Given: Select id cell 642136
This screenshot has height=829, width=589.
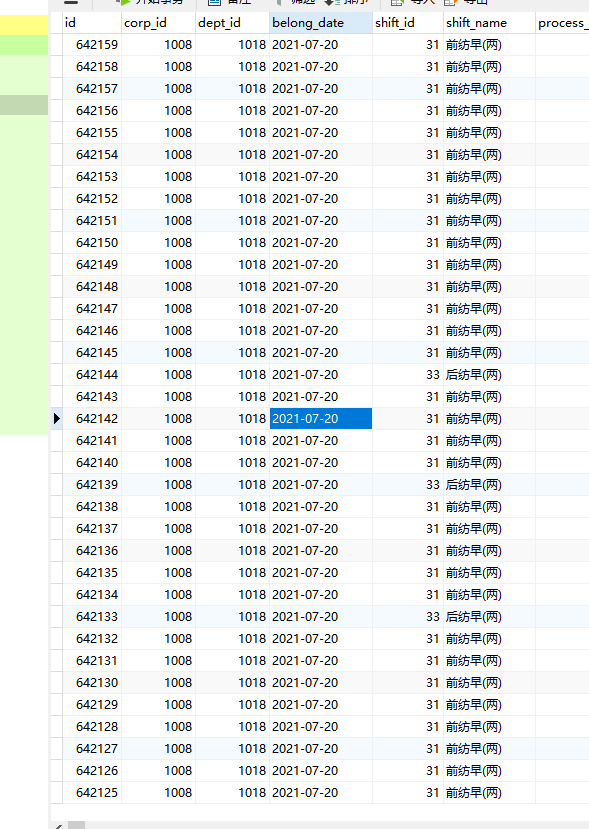Looking at the screenshot, I should point(92,551).
